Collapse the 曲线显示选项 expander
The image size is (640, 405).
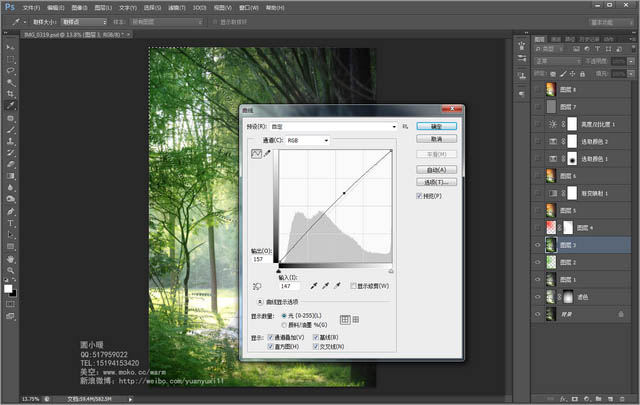click(261, 301)
